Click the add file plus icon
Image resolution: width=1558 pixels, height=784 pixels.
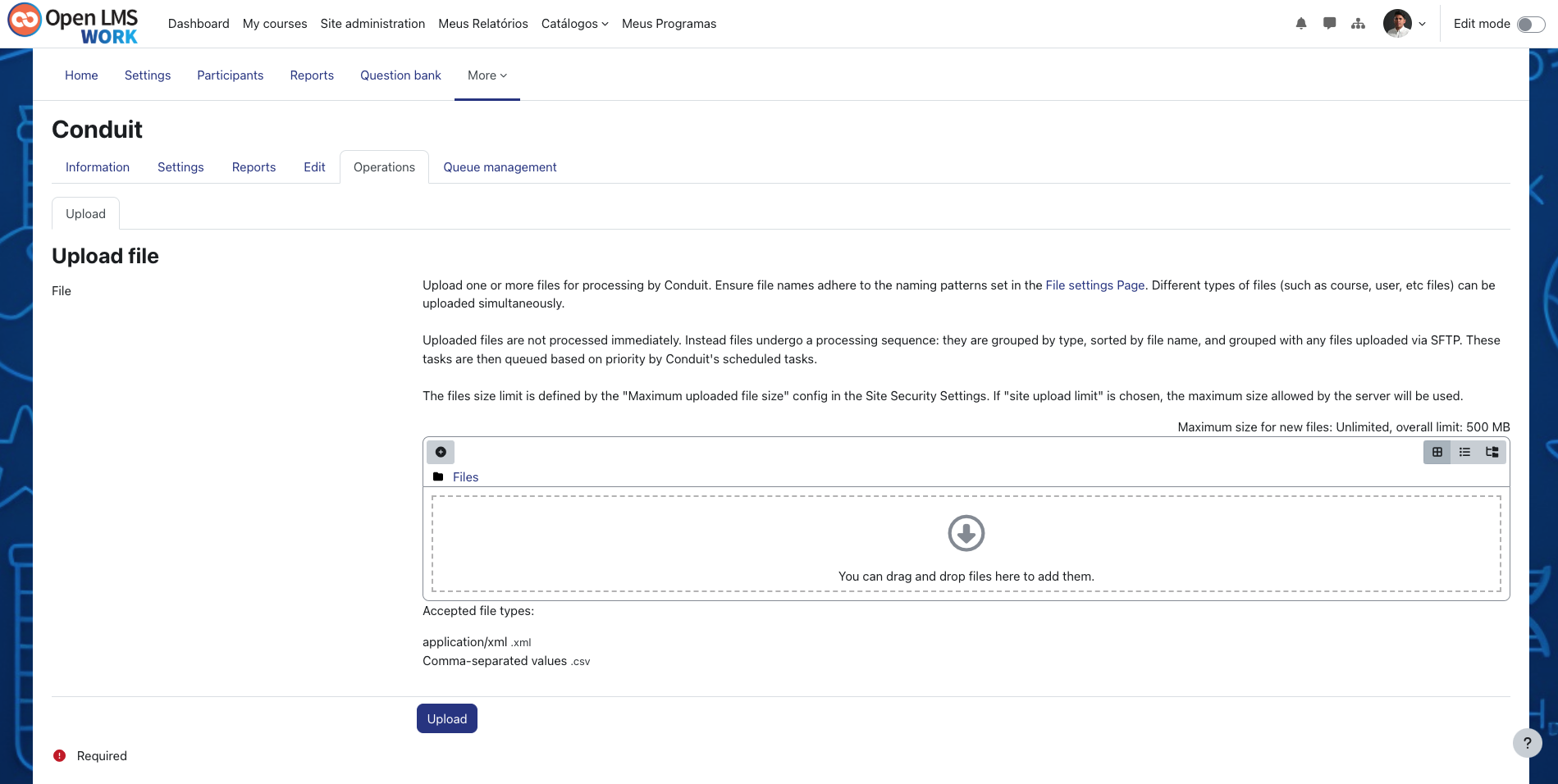[441, 452]
